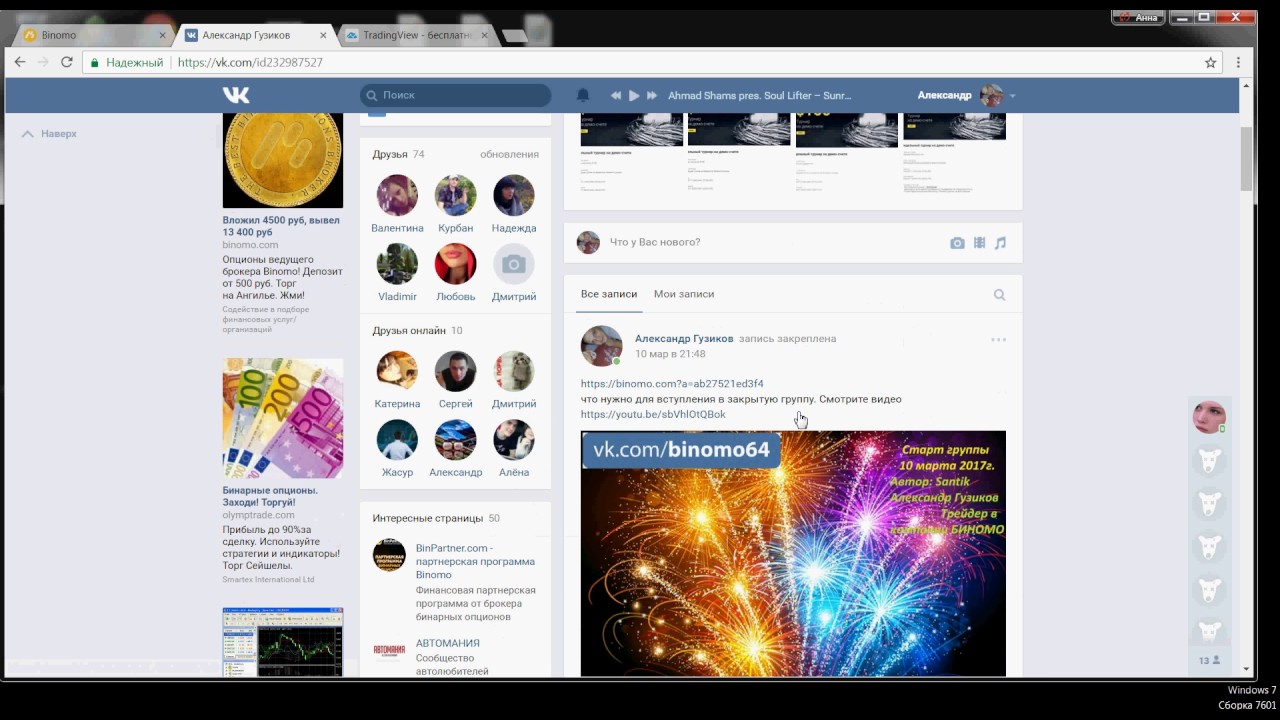Click the обновления link

coord(509,155)
